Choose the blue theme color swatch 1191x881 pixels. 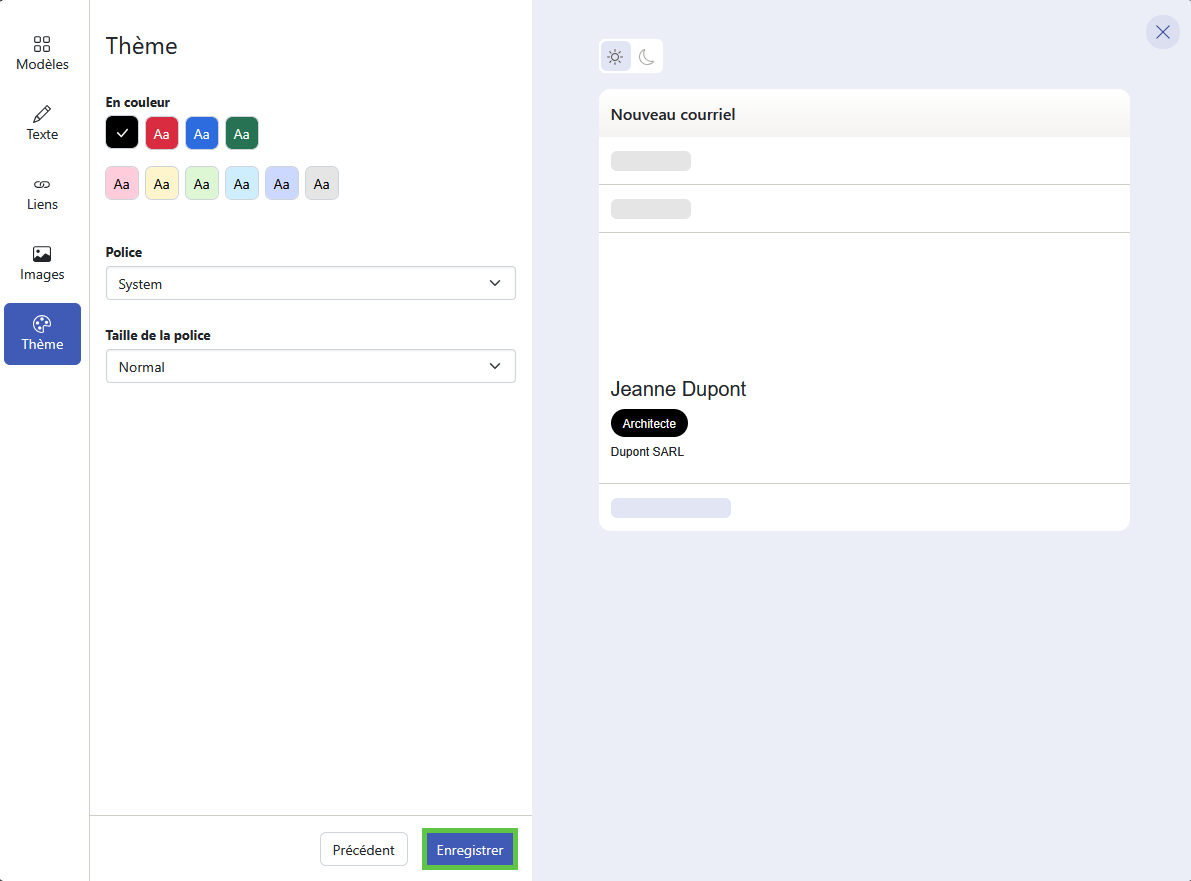(x=202, y=133)
